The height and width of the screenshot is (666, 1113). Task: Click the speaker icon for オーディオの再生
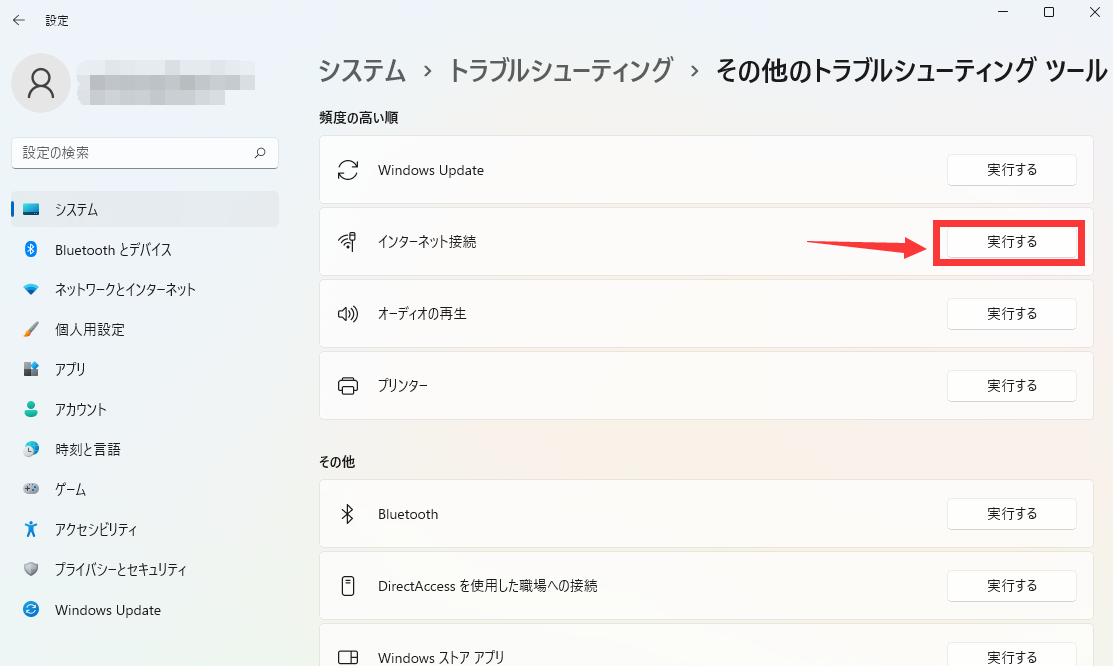347,314
